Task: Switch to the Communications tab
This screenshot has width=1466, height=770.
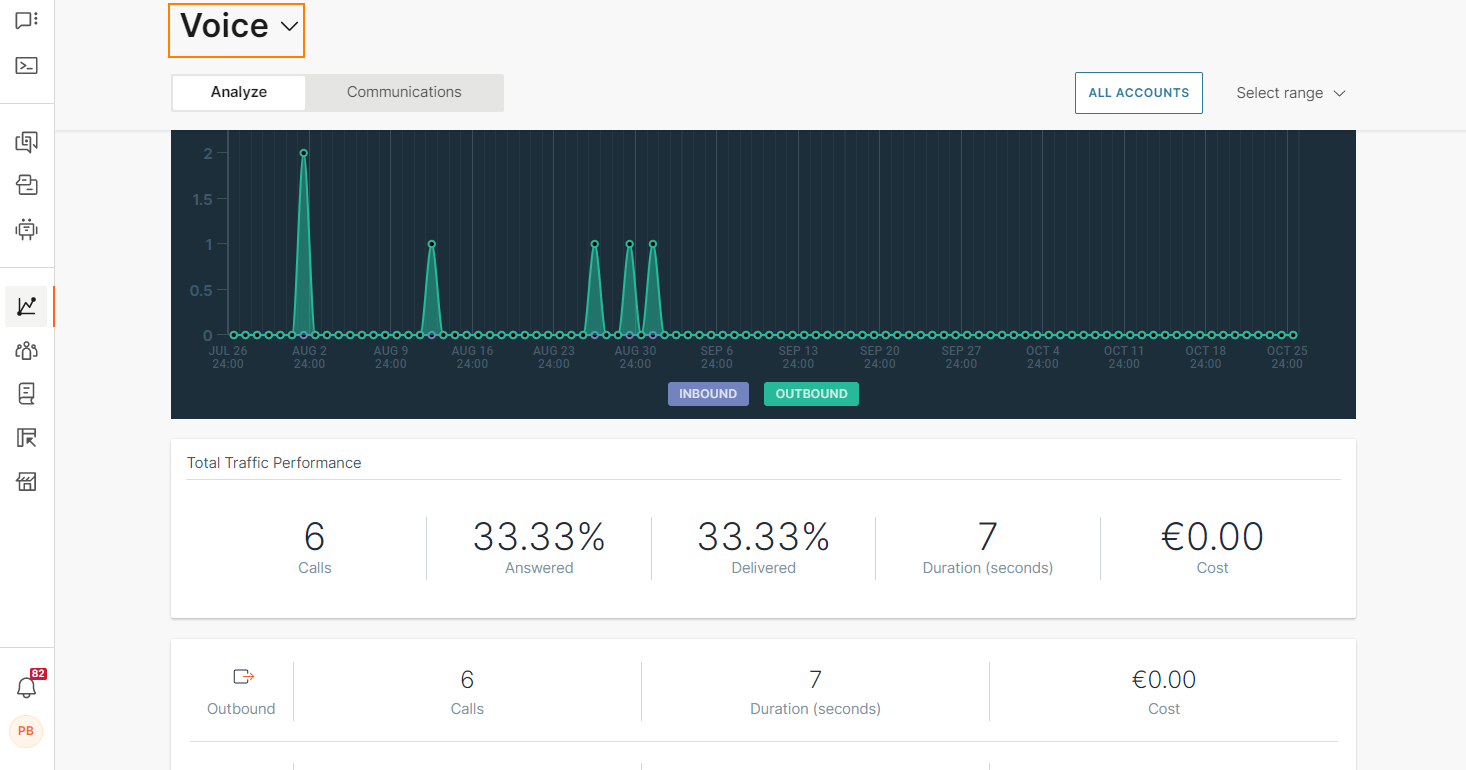Action: coord(404,92)
